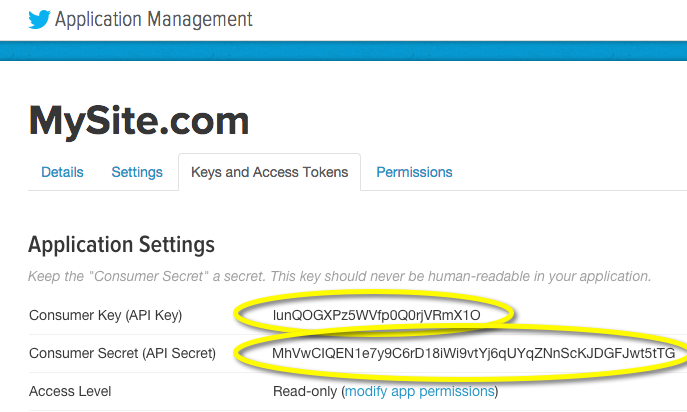Click the Consumer Key (API Key) label
This screenshot has height=412, width=687.
coord(105,315)
